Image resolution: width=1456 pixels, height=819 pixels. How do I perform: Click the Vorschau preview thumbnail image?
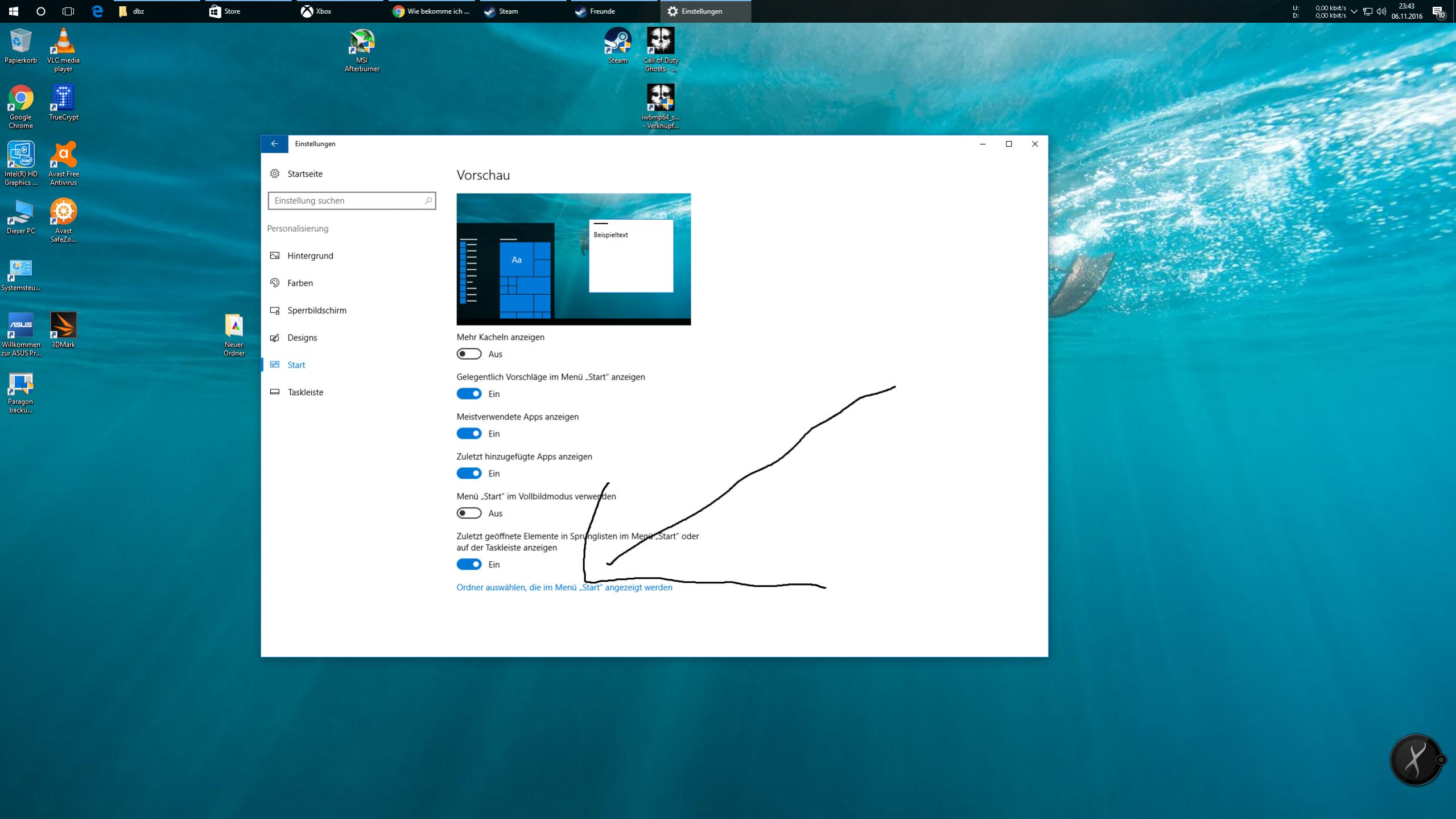pos(574,260)
